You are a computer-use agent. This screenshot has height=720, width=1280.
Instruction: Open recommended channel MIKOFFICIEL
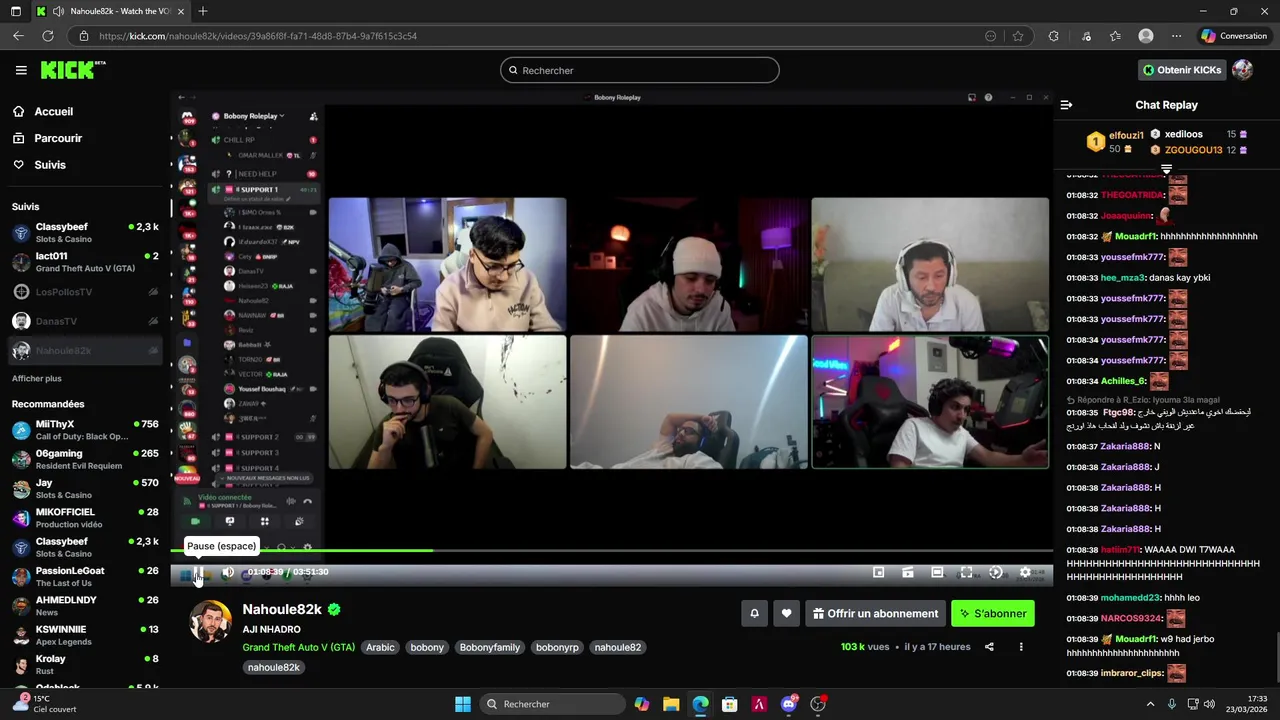click(x=86, y=518)
